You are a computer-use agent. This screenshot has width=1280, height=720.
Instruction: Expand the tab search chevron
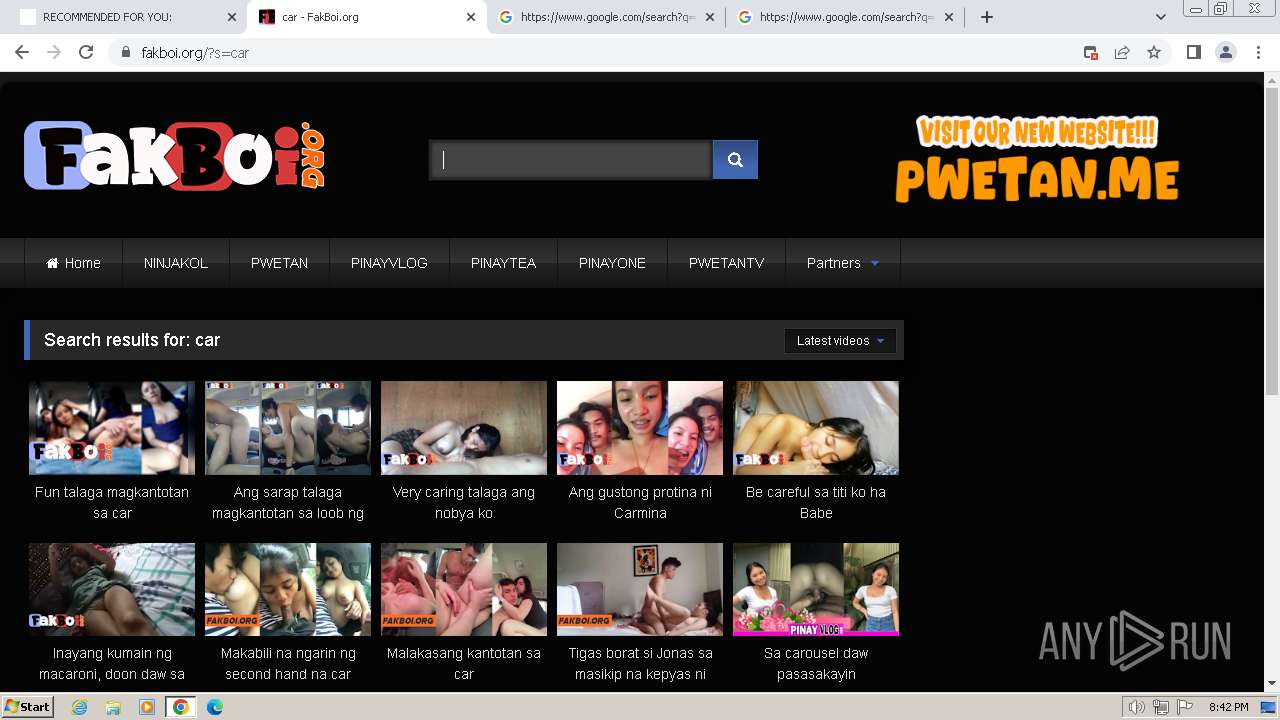coord(1161,17)
